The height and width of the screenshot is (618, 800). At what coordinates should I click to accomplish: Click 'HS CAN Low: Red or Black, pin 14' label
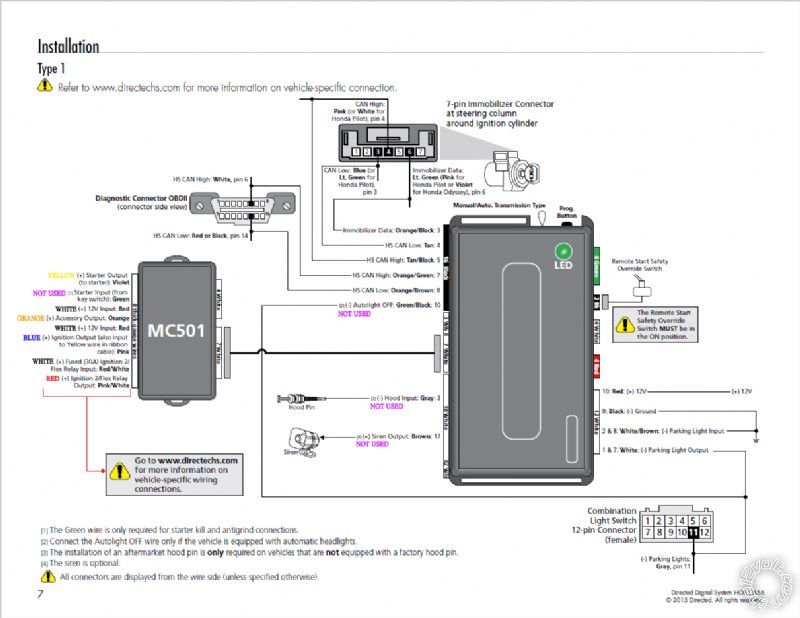[x=201, y=236]
